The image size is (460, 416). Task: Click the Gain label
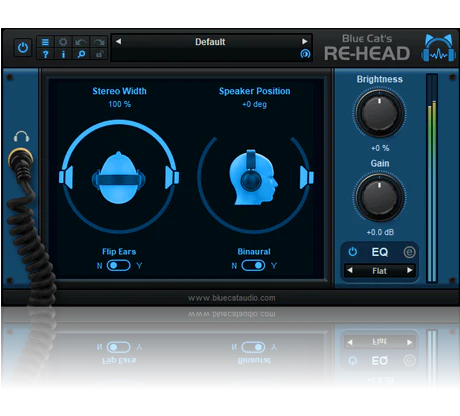coord(380,163)
